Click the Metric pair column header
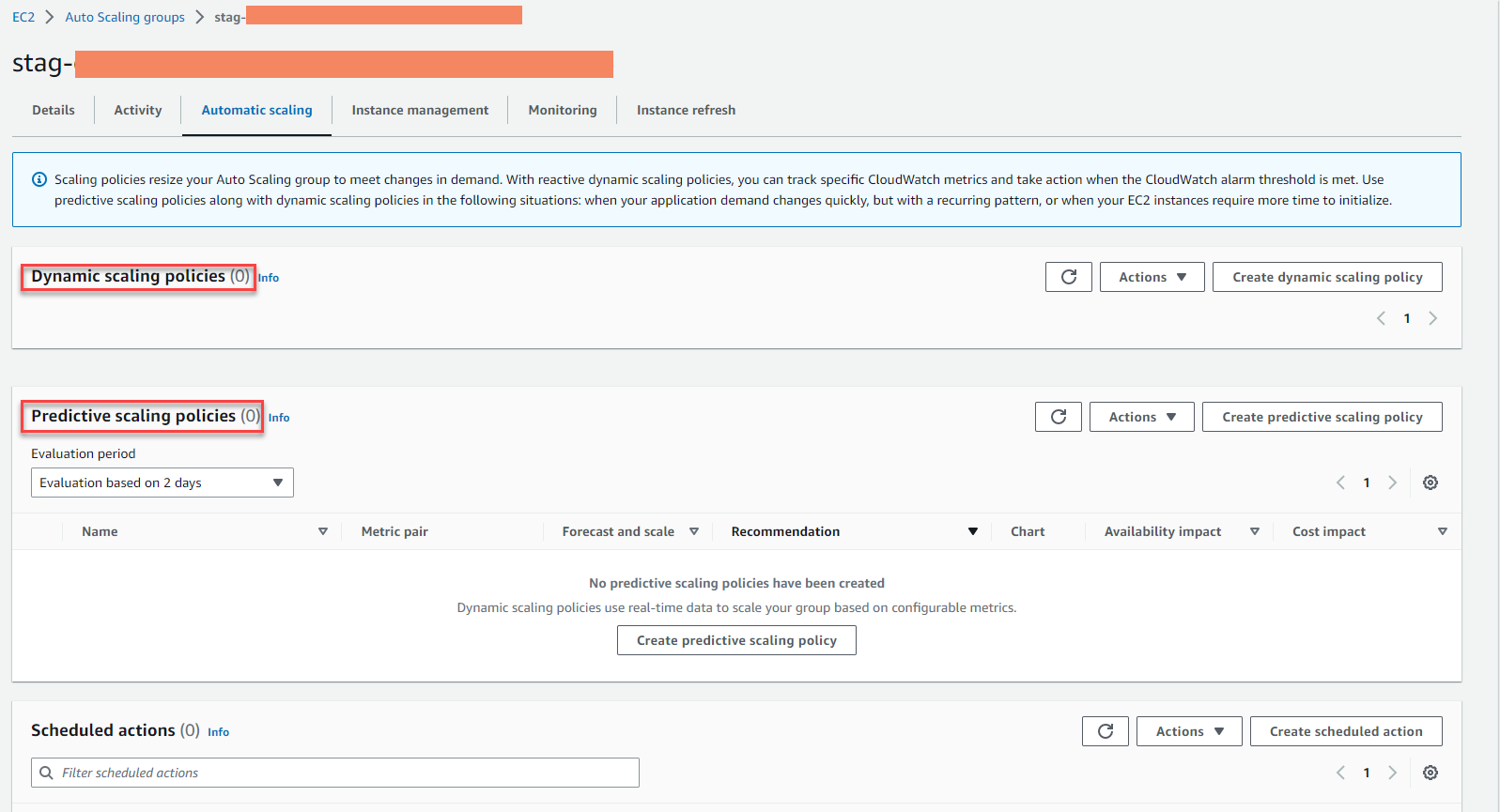The width and height of the screenshot is (1500, 812). [394, 531]
